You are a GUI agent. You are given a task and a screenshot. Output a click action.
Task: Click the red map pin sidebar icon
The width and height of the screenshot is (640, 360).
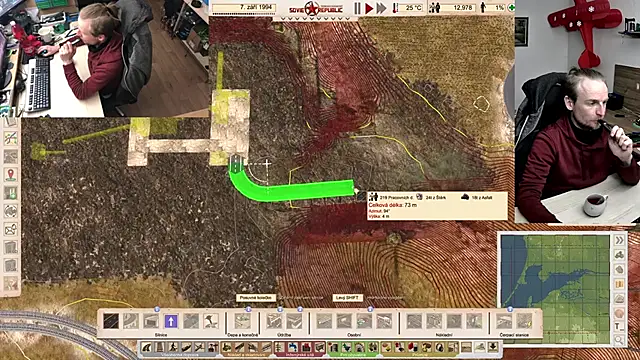tap(11, 175)
